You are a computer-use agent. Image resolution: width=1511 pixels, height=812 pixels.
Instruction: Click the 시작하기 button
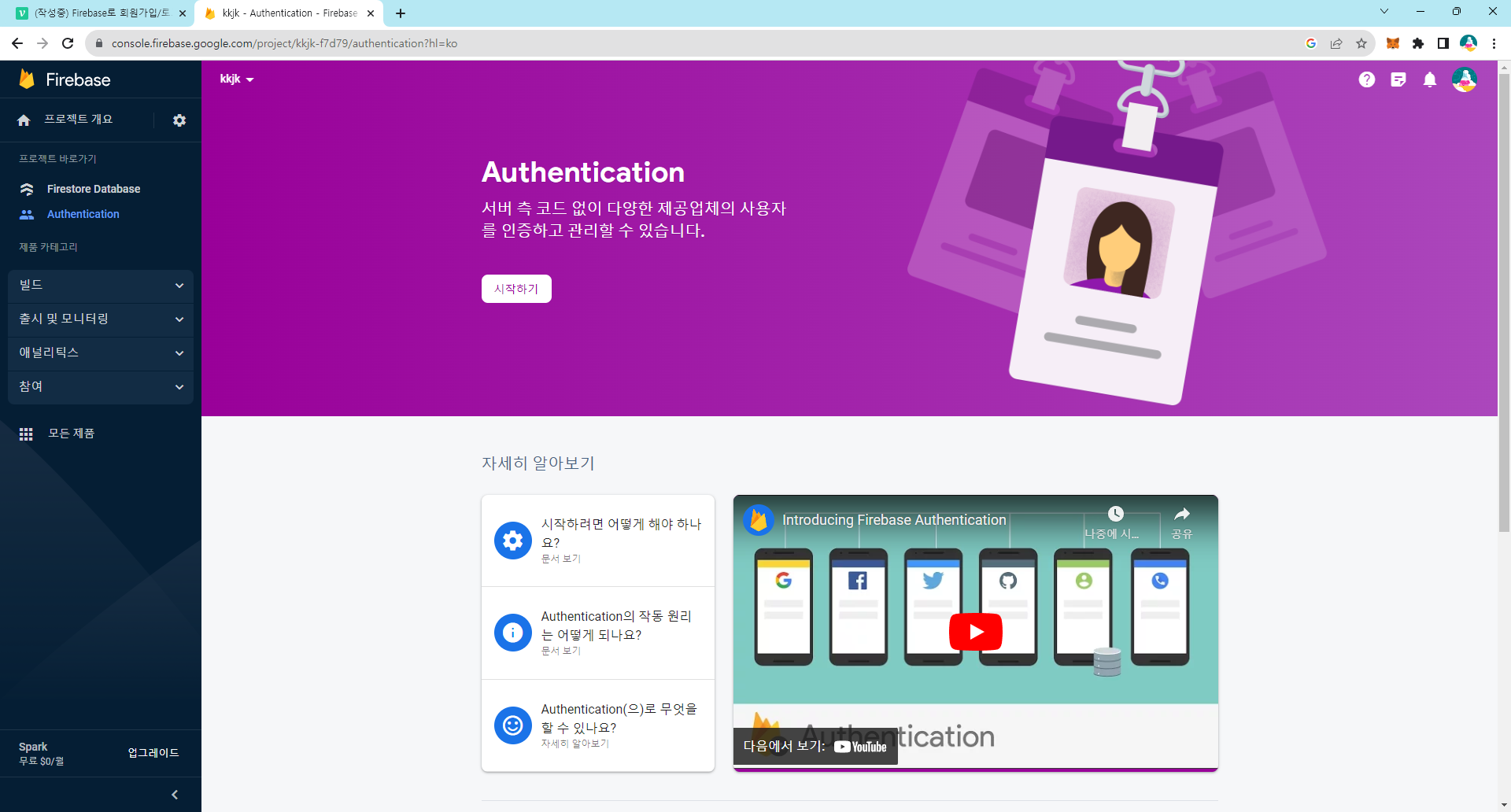(516, 289)
